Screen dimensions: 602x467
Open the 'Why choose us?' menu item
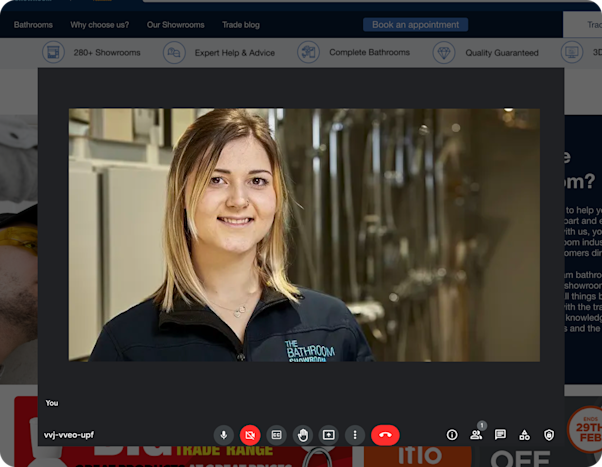click(99, 25)
